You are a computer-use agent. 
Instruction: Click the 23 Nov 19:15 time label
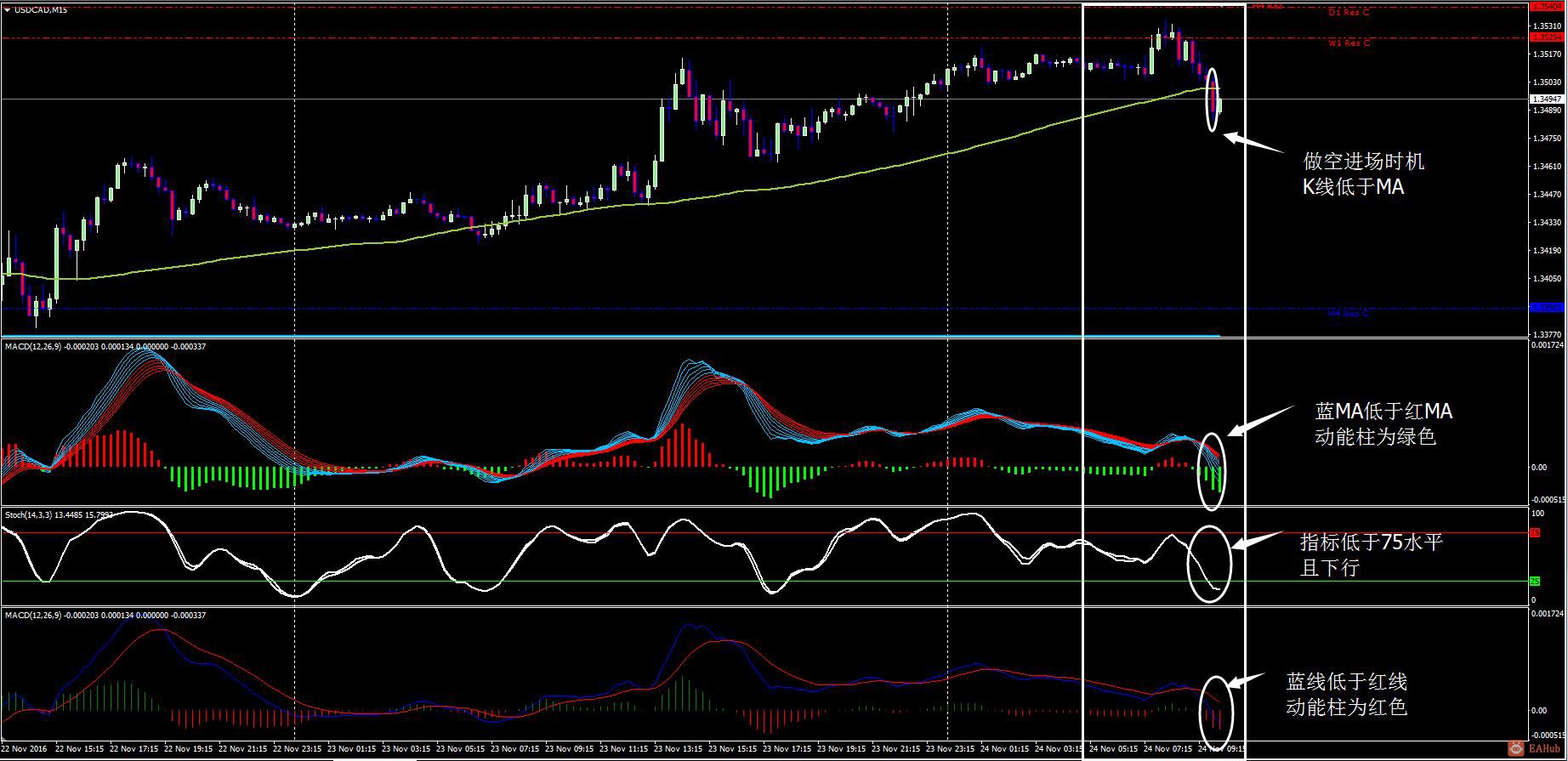(842, 749)
